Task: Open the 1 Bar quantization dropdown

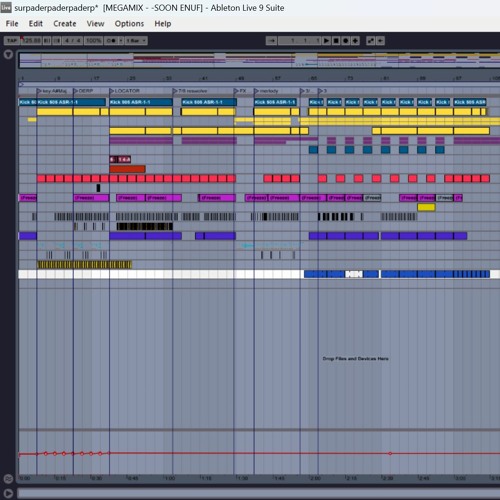Action: 136,41
